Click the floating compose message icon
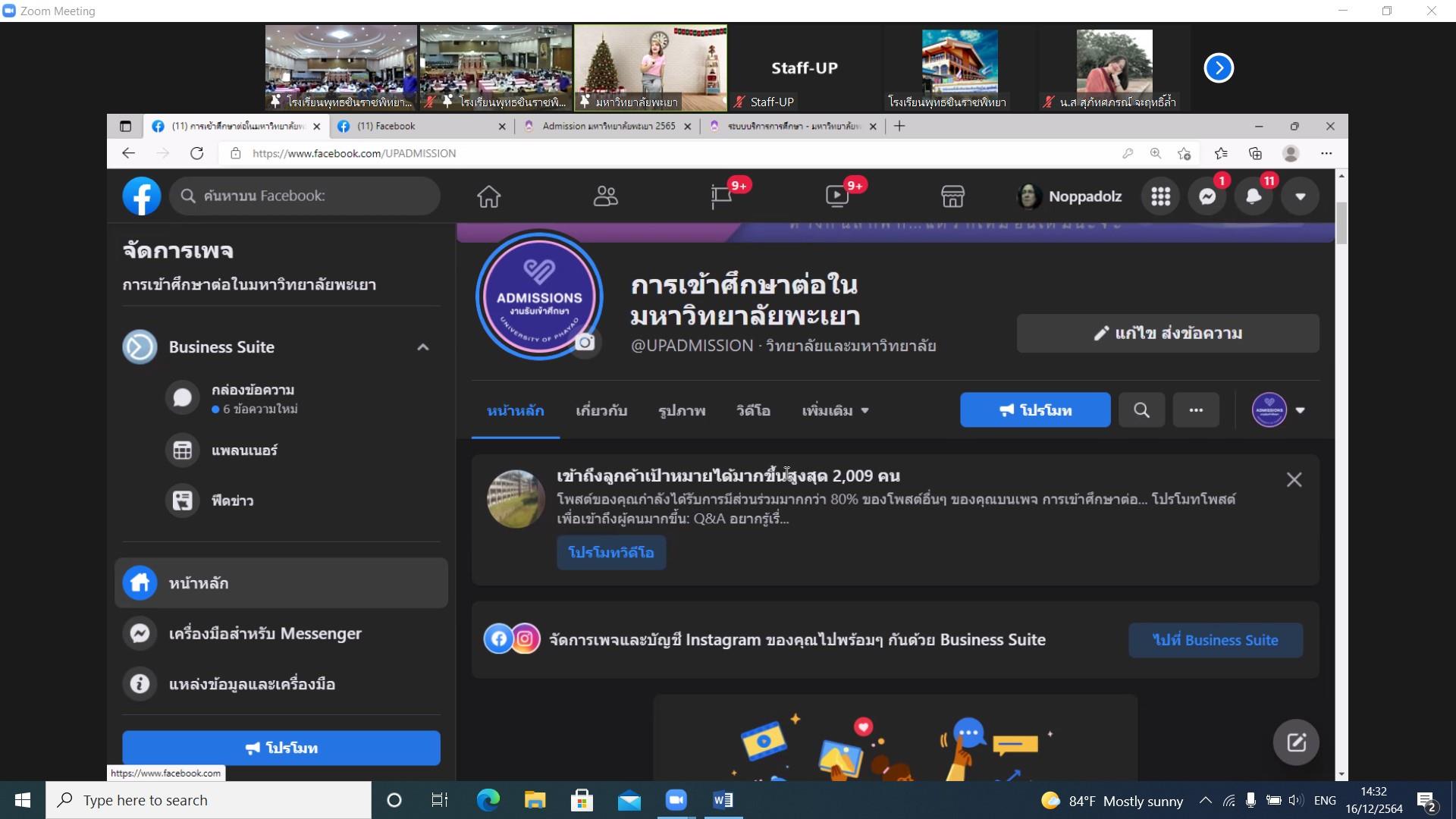Image resolution: width=1456 pixels, height=819 pixels. click(x=1296, y=742)
